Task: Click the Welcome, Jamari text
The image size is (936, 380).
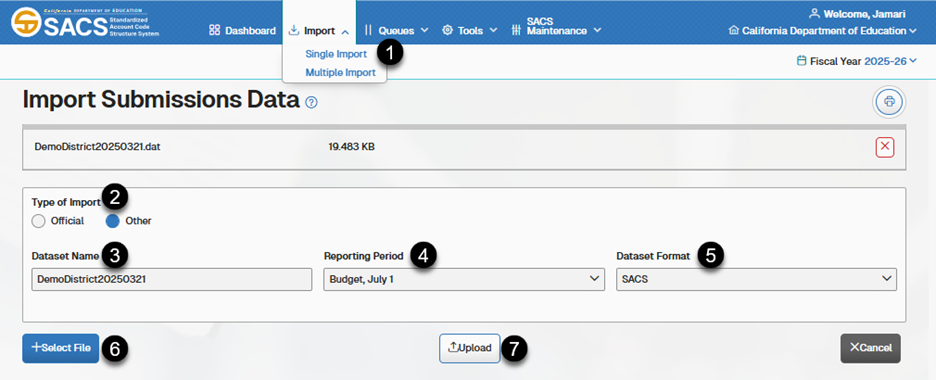Action: click(x=864, y=14)
